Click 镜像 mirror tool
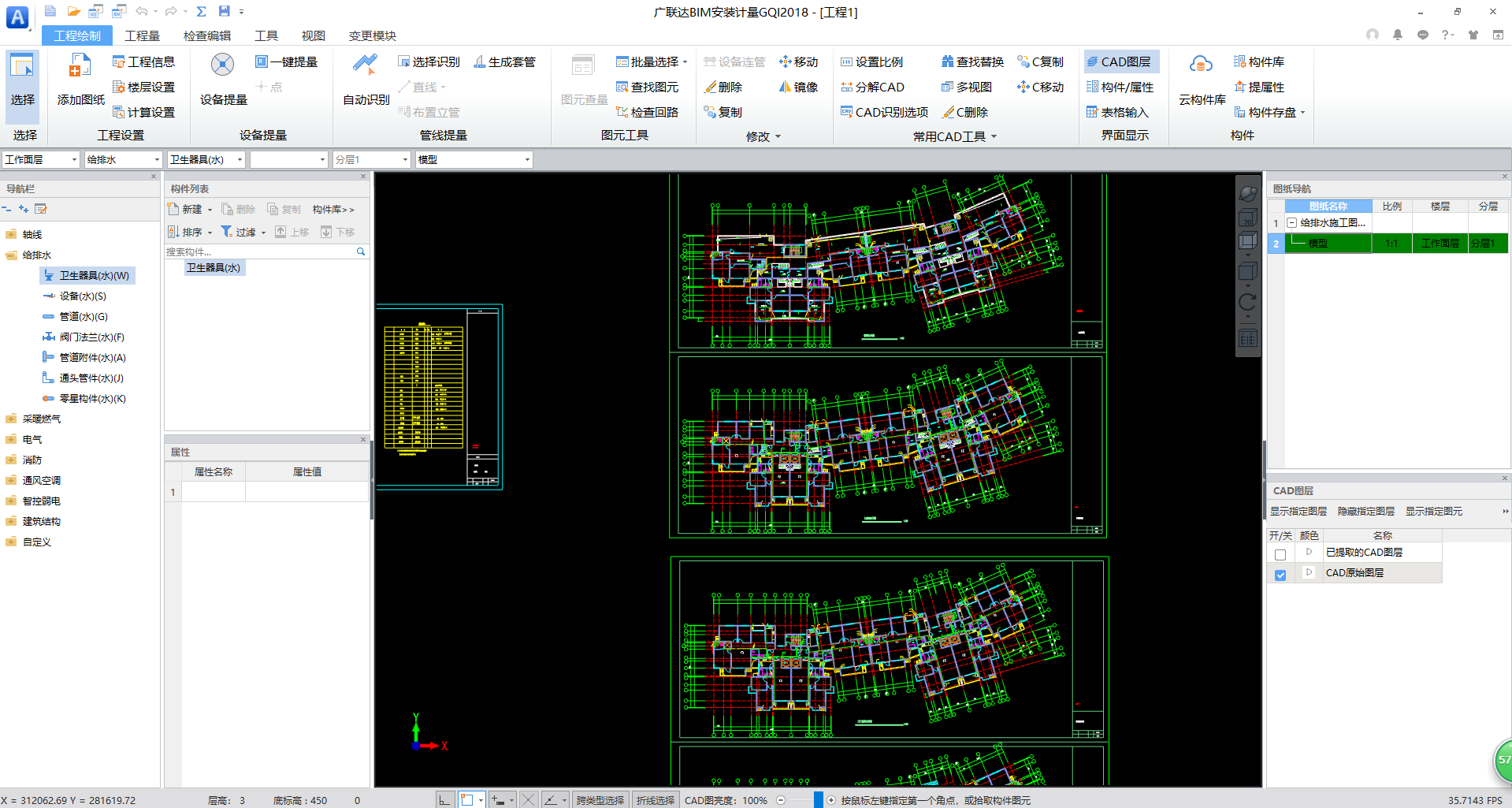 (798, 87)
